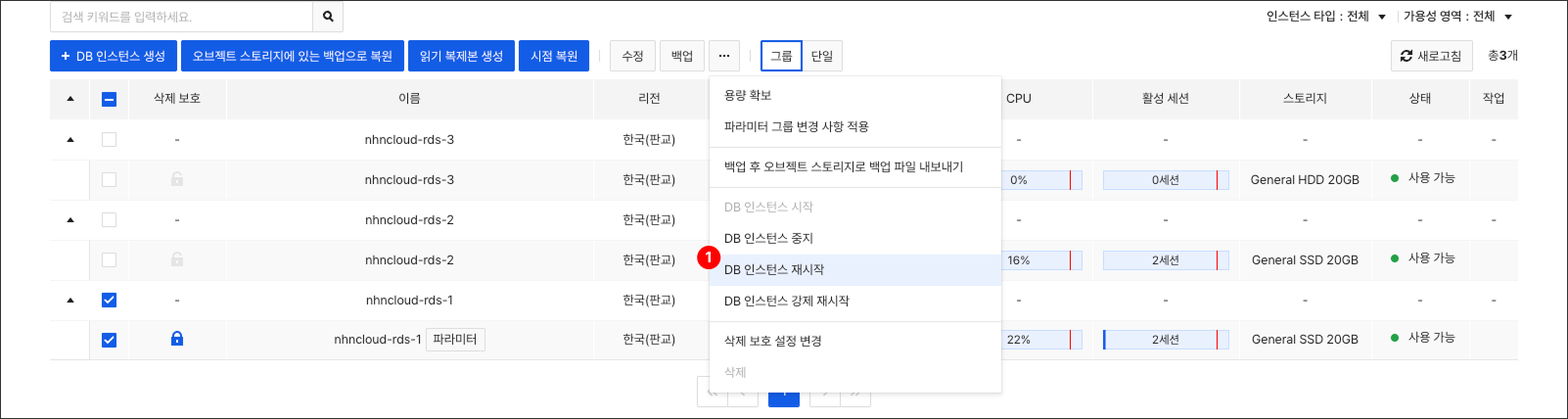The height and width of the screenshot is (419, 1568).
Task: Select DB 인스턴스 강제 재시작 item
Action: 855,301
